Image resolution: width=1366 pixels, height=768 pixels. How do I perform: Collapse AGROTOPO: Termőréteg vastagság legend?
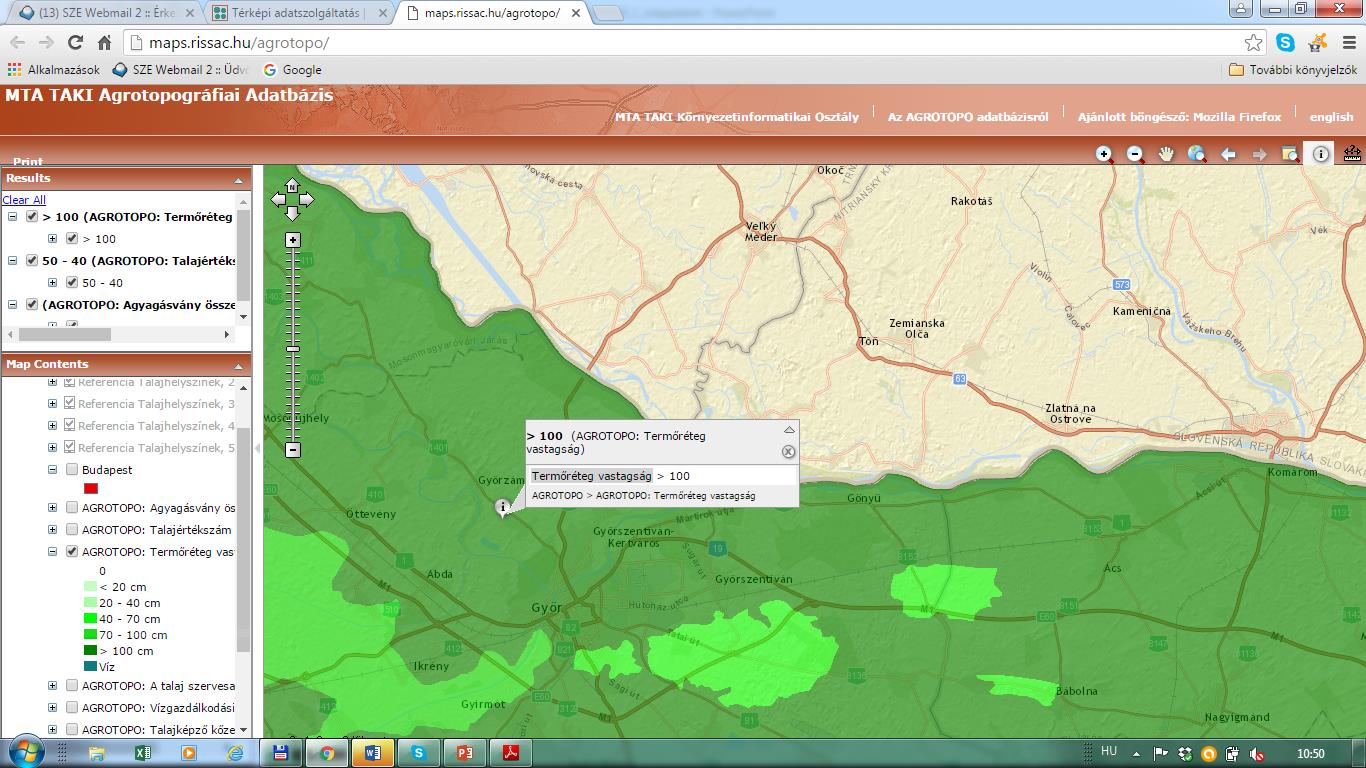52,551
